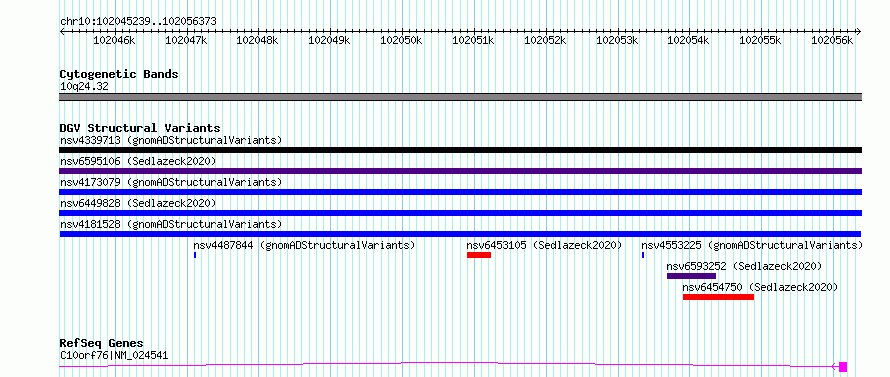
Task: Open the nsv6449828 (Sedlazeck2020) label
Action: click(138, 203)
